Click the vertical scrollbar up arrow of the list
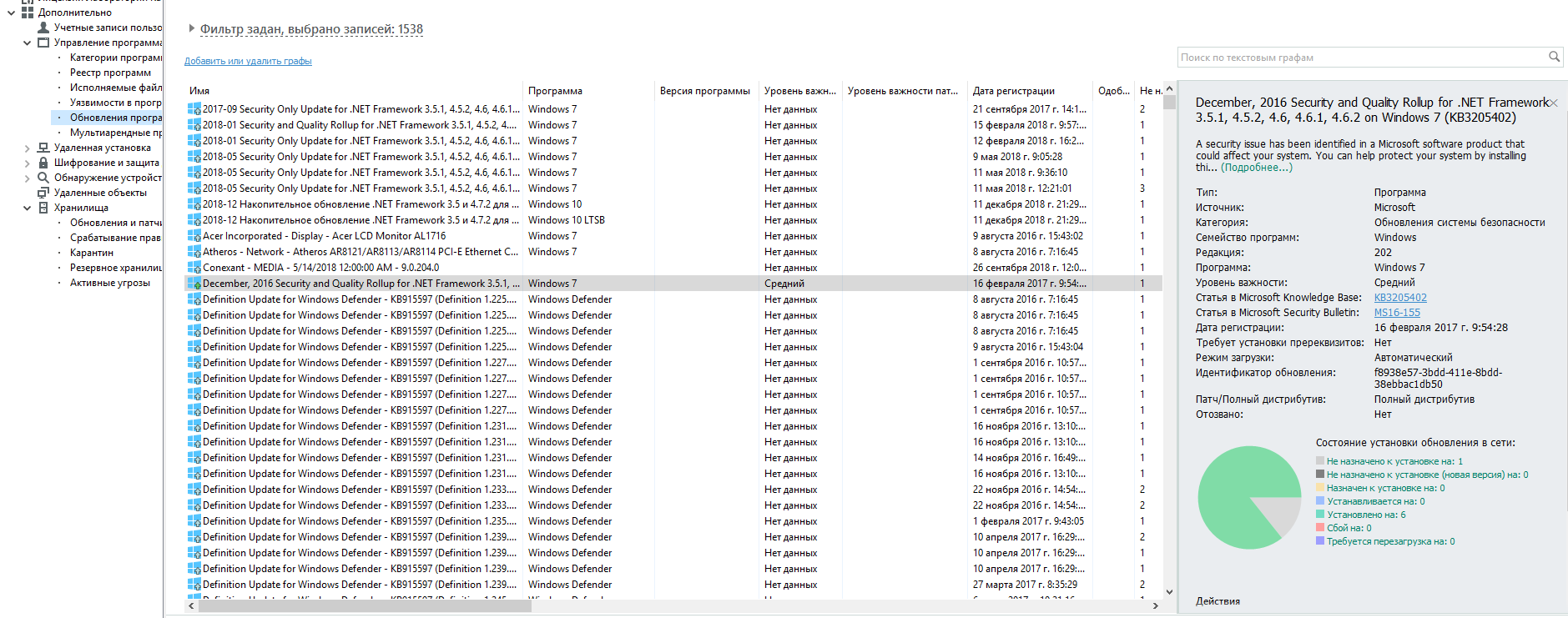Screen dimensions: 1568x618 [1169, 88]
